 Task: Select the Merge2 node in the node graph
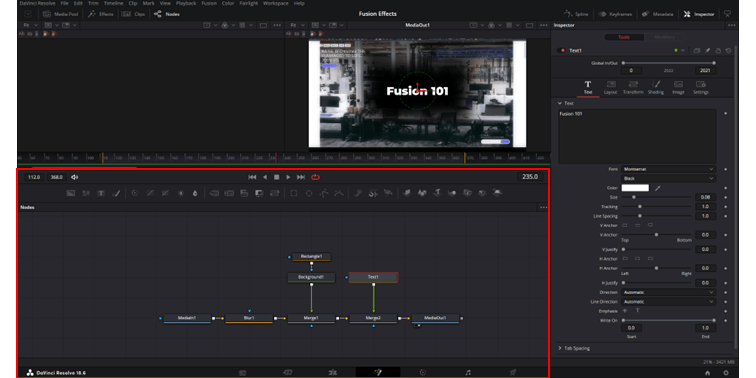[x=373, y=318]
